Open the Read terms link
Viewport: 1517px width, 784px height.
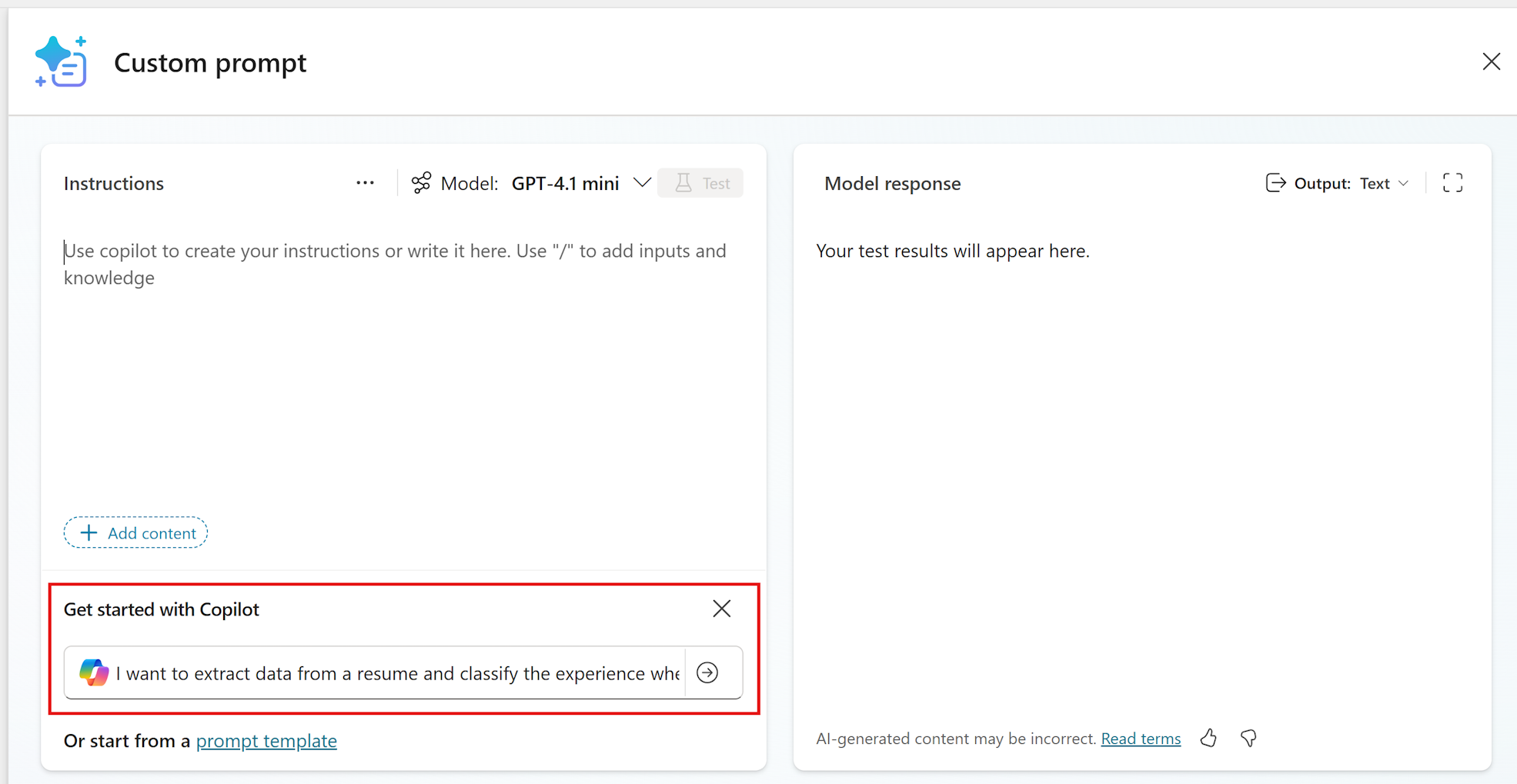click(1141, 738)
